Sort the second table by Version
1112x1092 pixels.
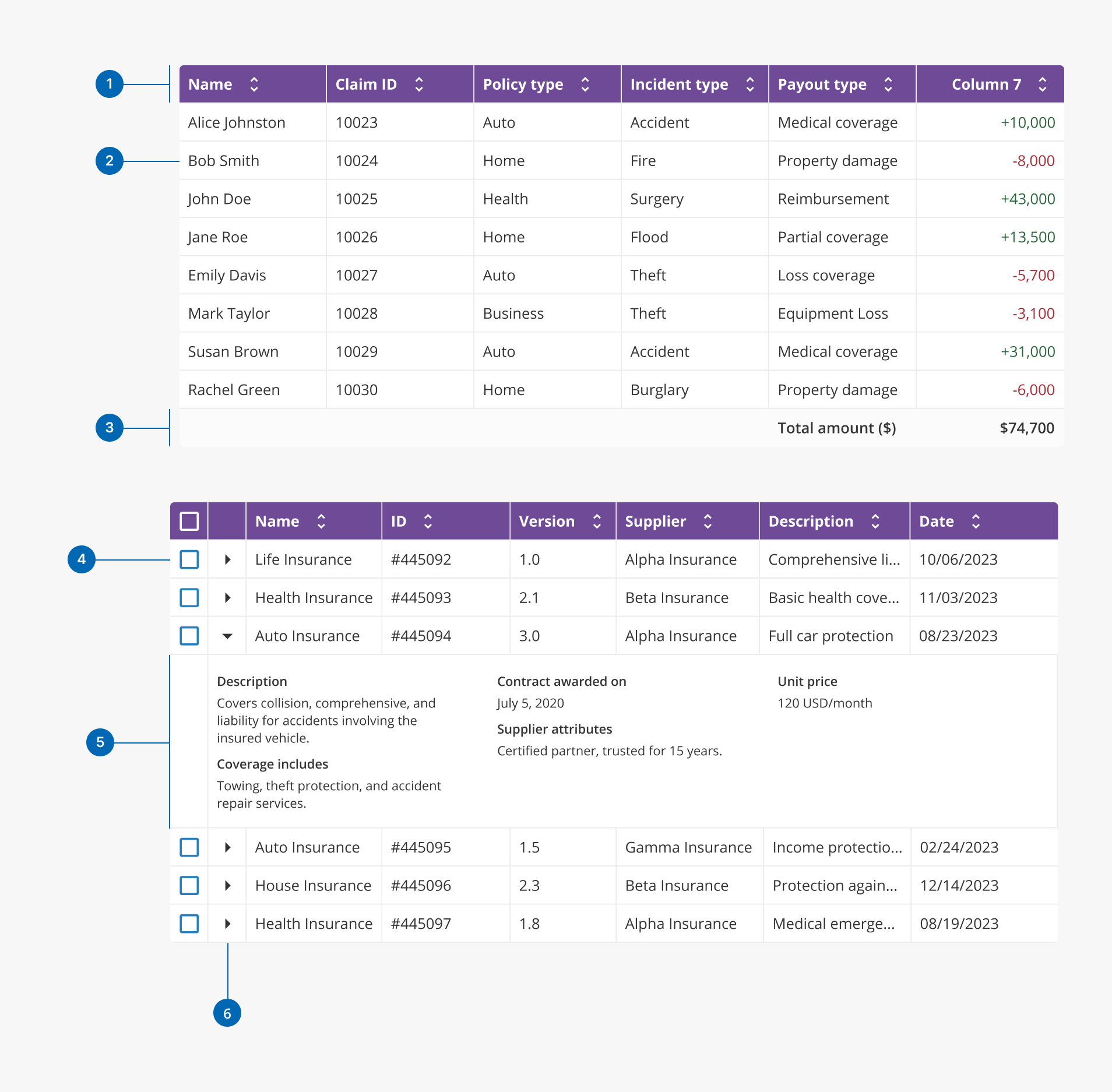(x=597, y=522)
